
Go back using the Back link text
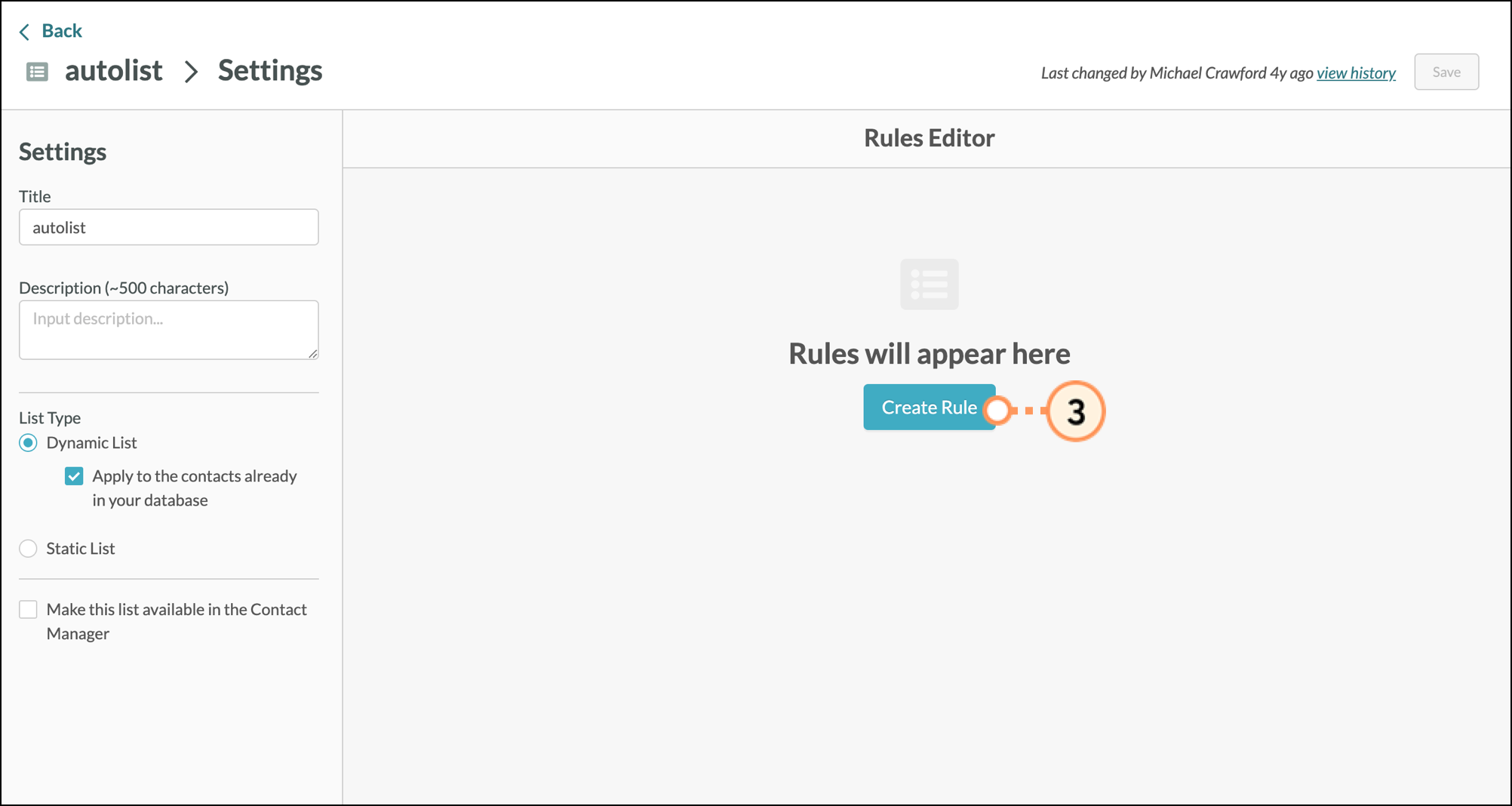61,31
